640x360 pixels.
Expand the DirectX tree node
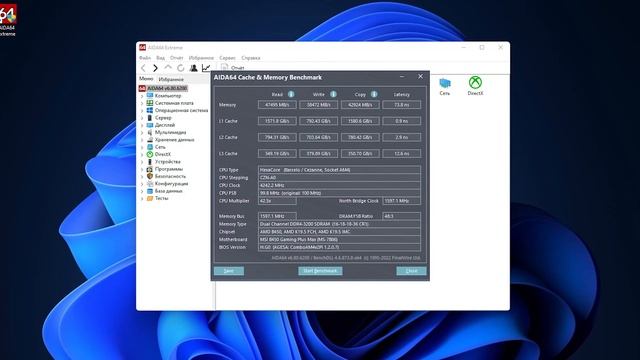coord(142,154)
